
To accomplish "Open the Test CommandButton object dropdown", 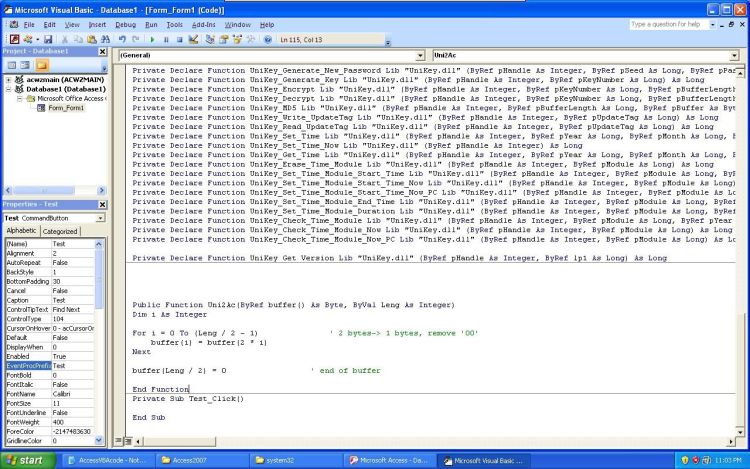I will (x=100, y=218).
